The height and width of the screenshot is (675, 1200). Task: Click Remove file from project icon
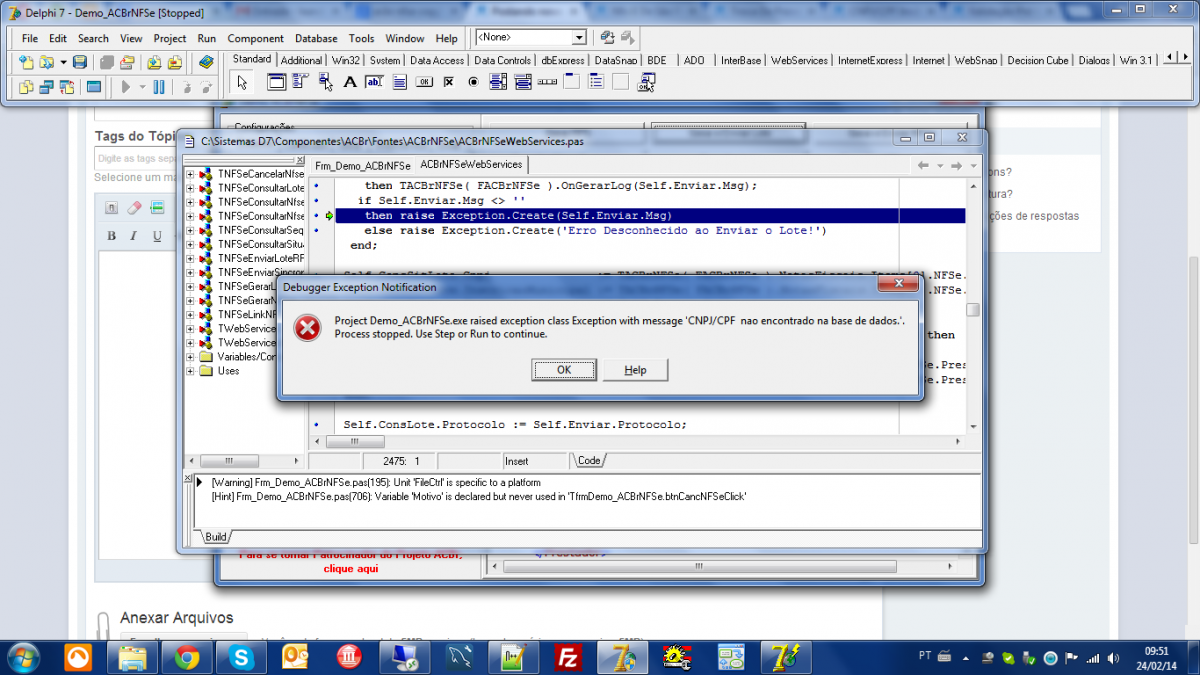click(175, 62)
